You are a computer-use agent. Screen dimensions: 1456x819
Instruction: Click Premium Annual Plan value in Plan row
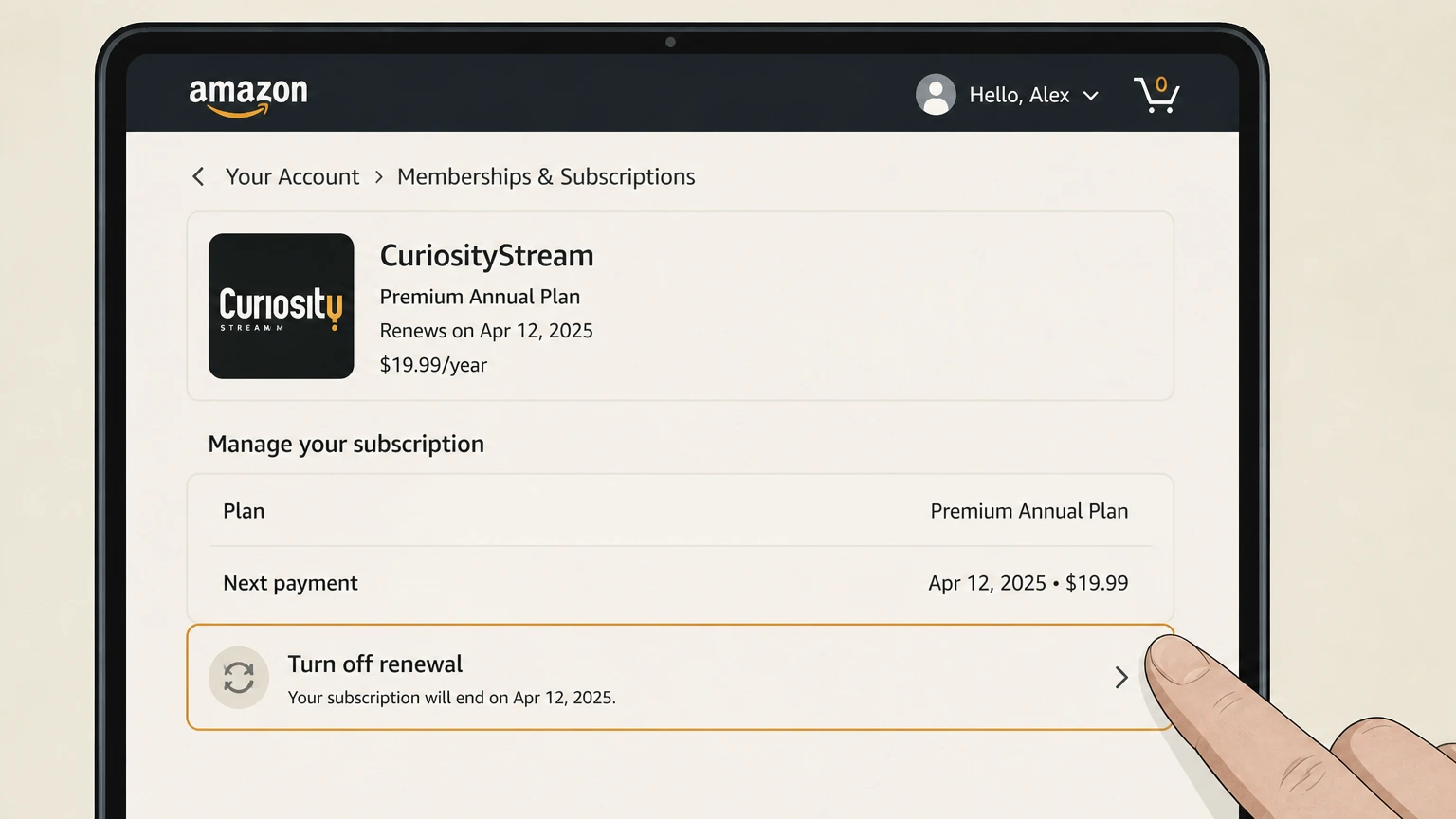[x=1029, y=511]
